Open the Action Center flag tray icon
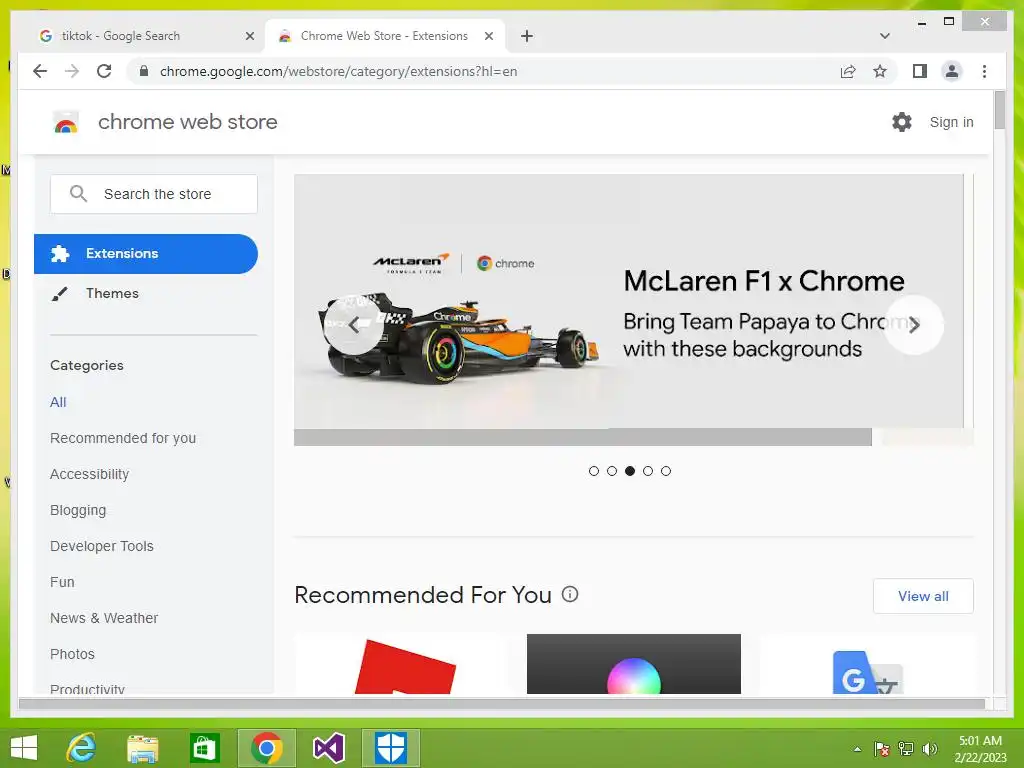Screen dimensions: 1024x768 point(882,749)
